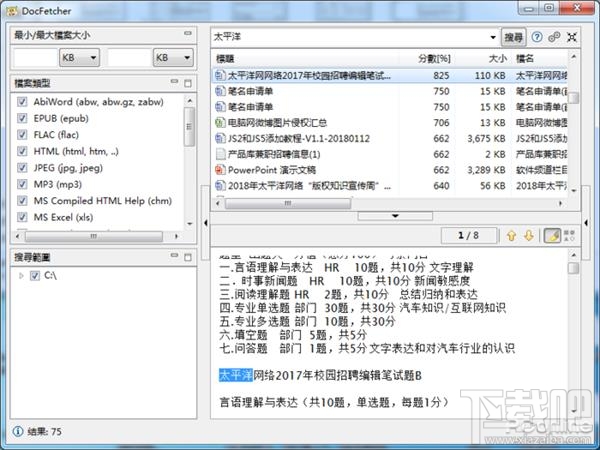Image resolution: width=600 pixels, height=450 pixels.
Task: Sort results by 大小 column
Action: (483, 59)
